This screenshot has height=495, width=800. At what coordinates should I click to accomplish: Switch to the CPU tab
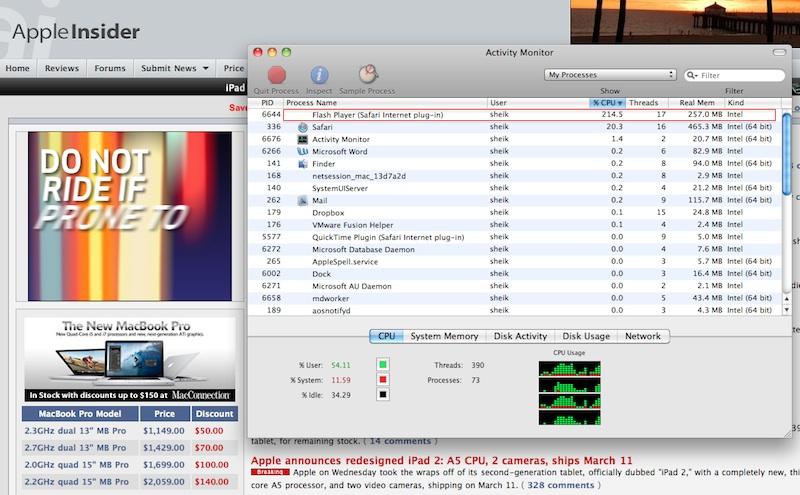[x=386, y=336]
